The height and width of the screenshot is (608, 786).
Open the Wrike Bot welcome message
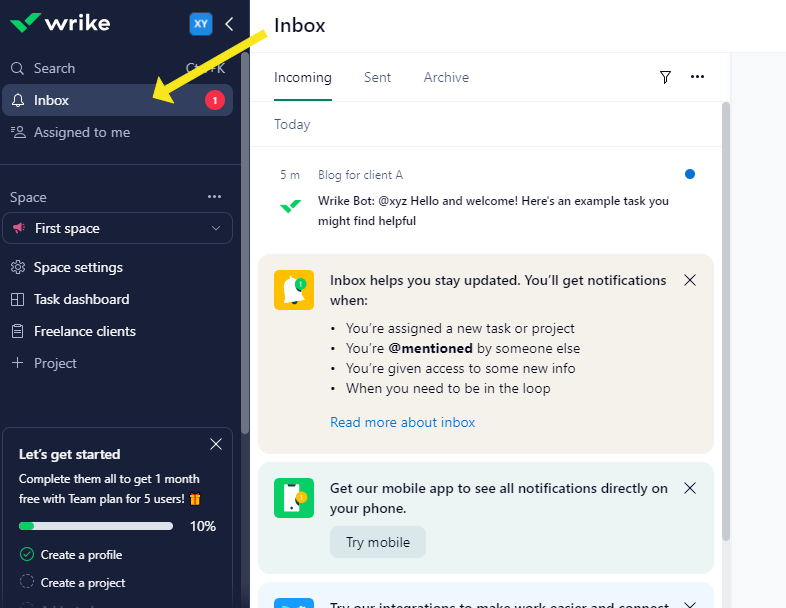493,211
